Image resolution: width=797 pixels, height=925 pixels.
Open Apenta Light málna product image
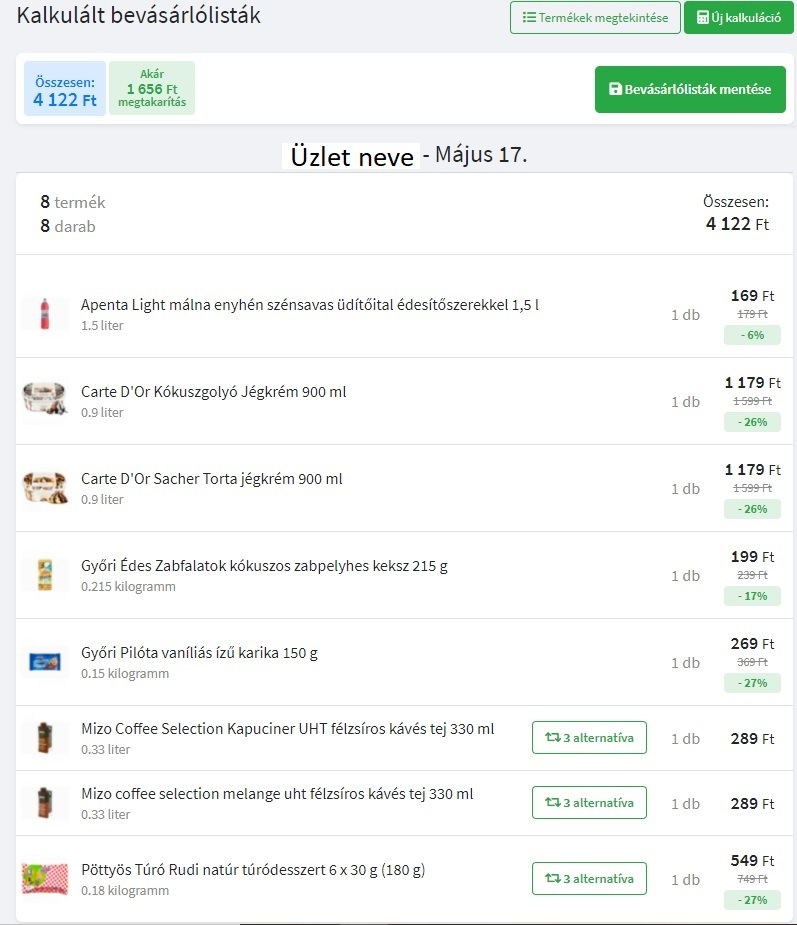(45, 314)
